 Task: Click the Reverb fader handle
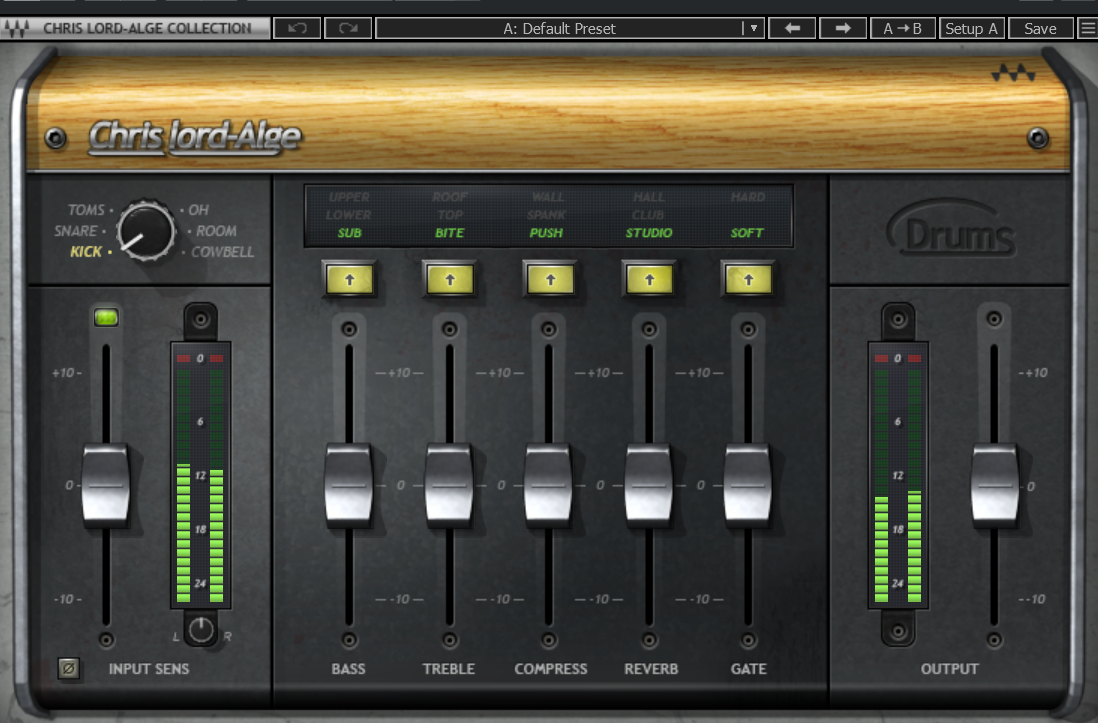click(649, 485)
